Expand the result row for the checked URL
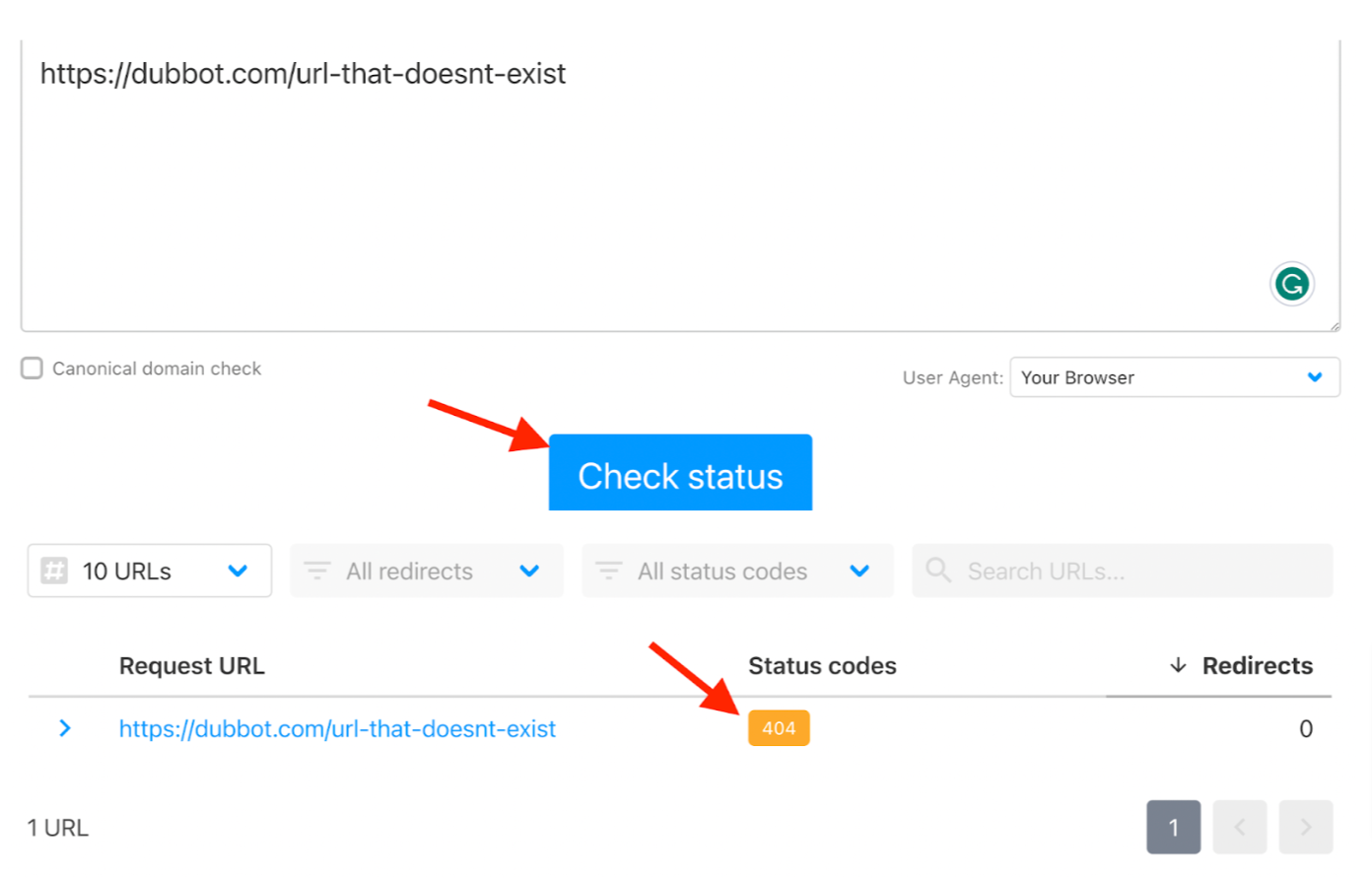 point(65,728)
